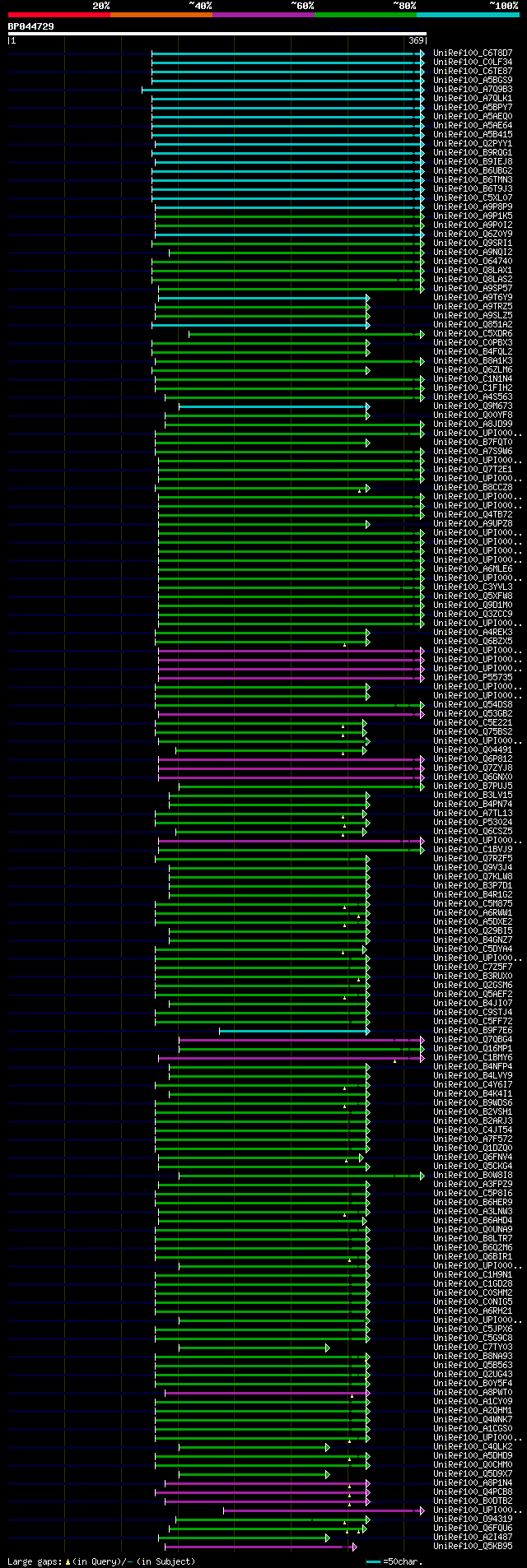Click the purple ~60% identity legend segment
Image resolution: width=527 pixels, height=1568 pixels.
[x=263, y=15]
